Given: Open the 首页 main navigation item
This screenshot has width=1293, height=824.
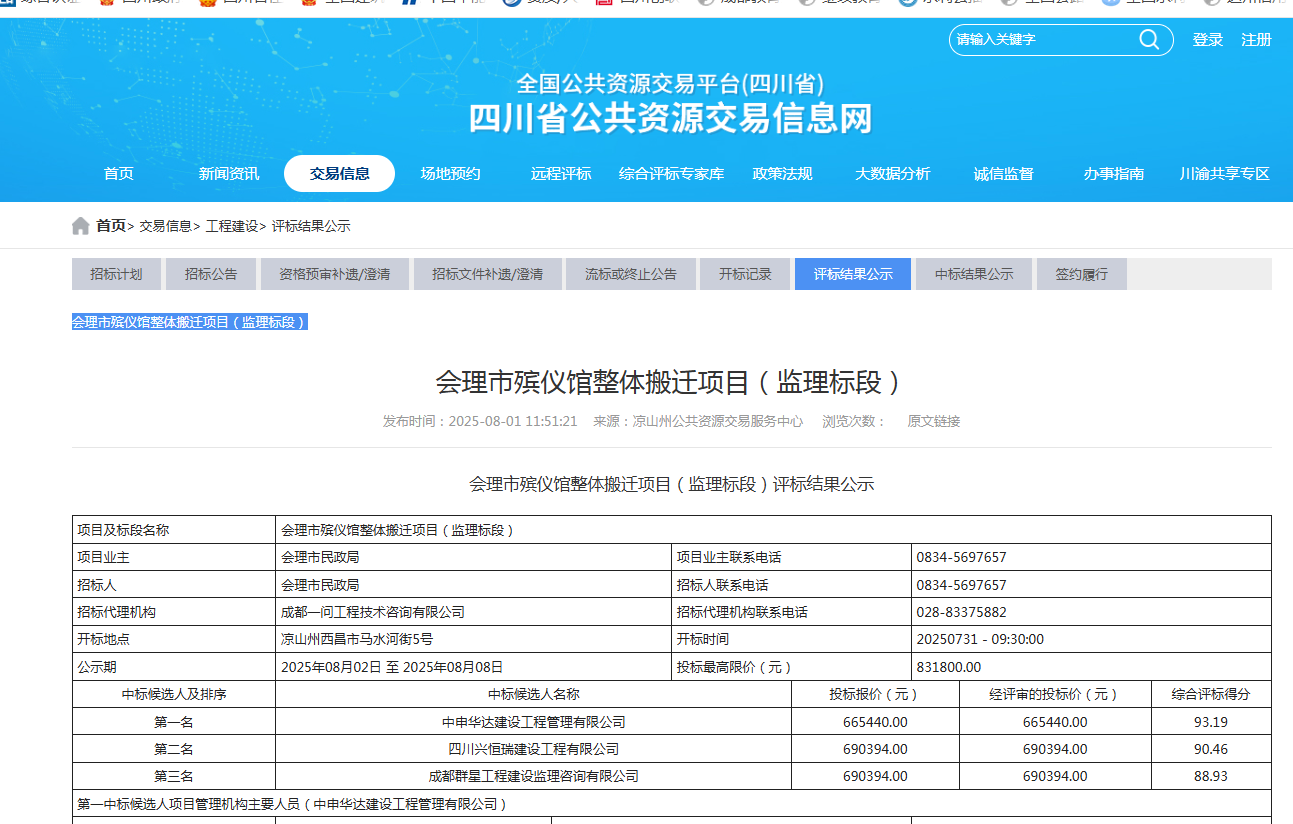Looking at the screenshot, I should pos(118,174).
